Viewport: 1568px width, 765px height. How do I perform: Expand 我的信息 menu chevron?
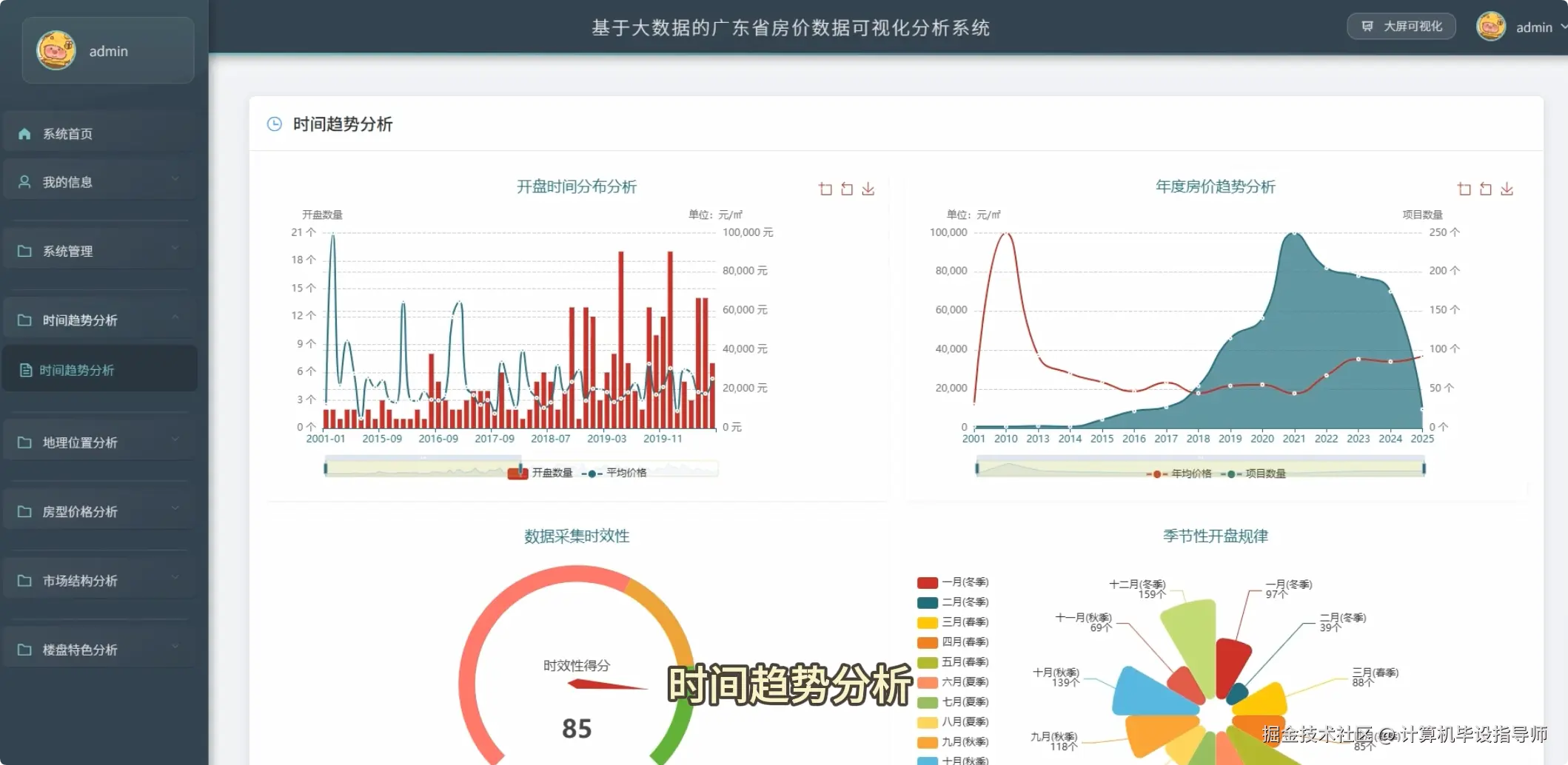[x=175, y=179]
